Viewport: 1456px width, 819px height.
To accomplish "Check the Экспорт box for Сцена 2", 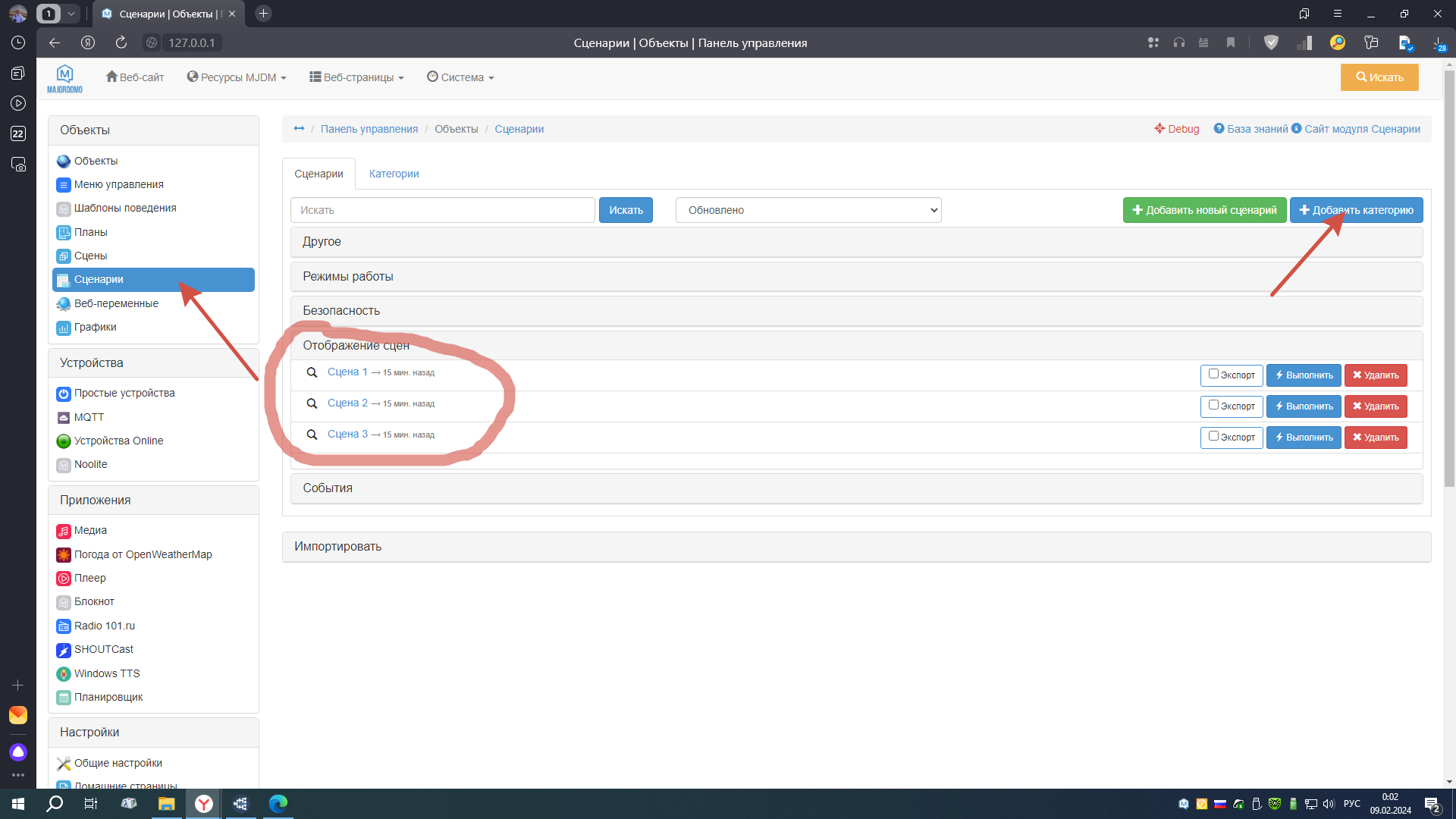I will click(1213, 405).
